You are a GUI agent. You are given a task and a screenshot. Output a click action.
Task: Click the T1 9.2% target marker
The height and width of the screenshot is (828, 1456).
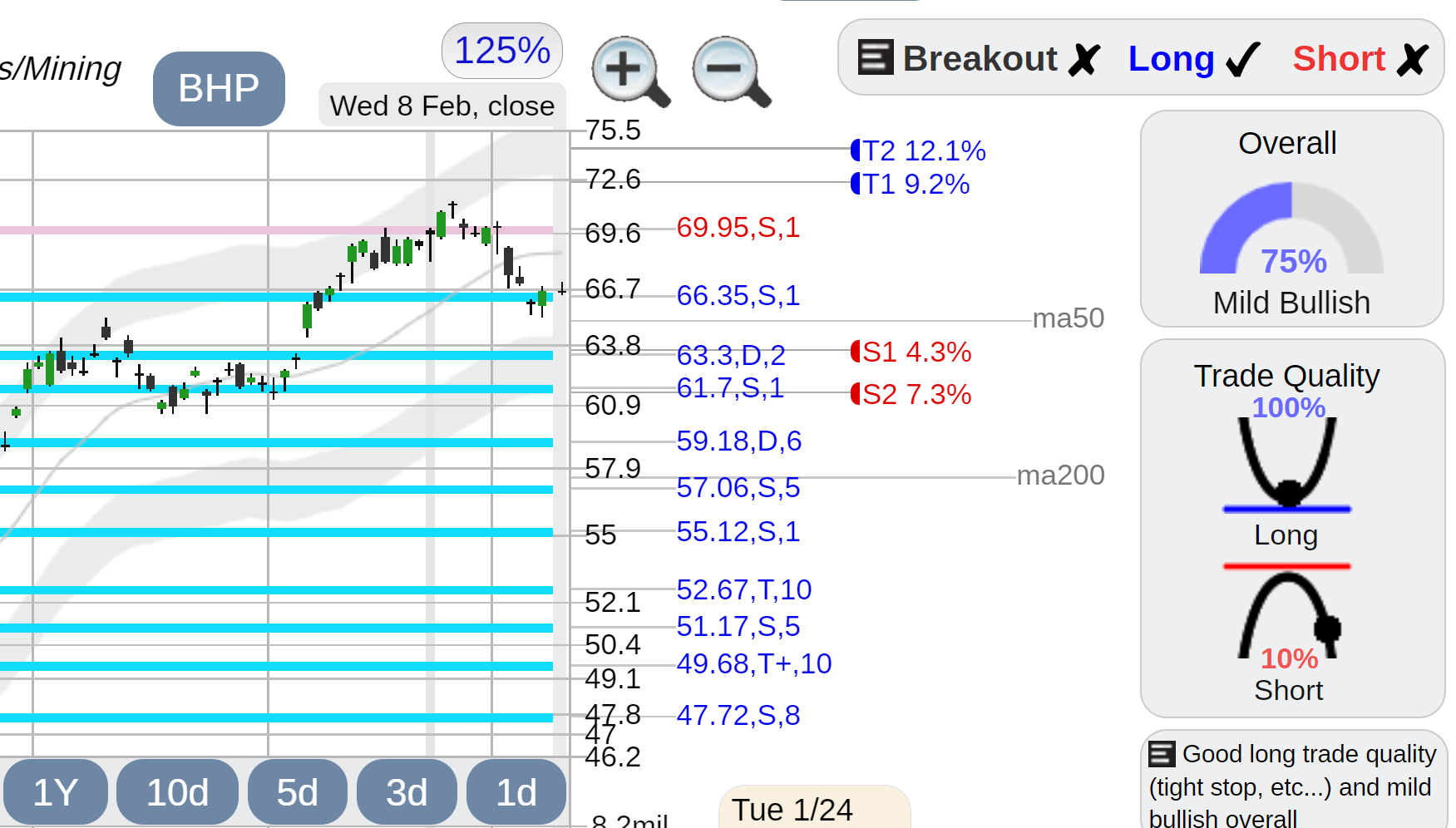[911, 184]
